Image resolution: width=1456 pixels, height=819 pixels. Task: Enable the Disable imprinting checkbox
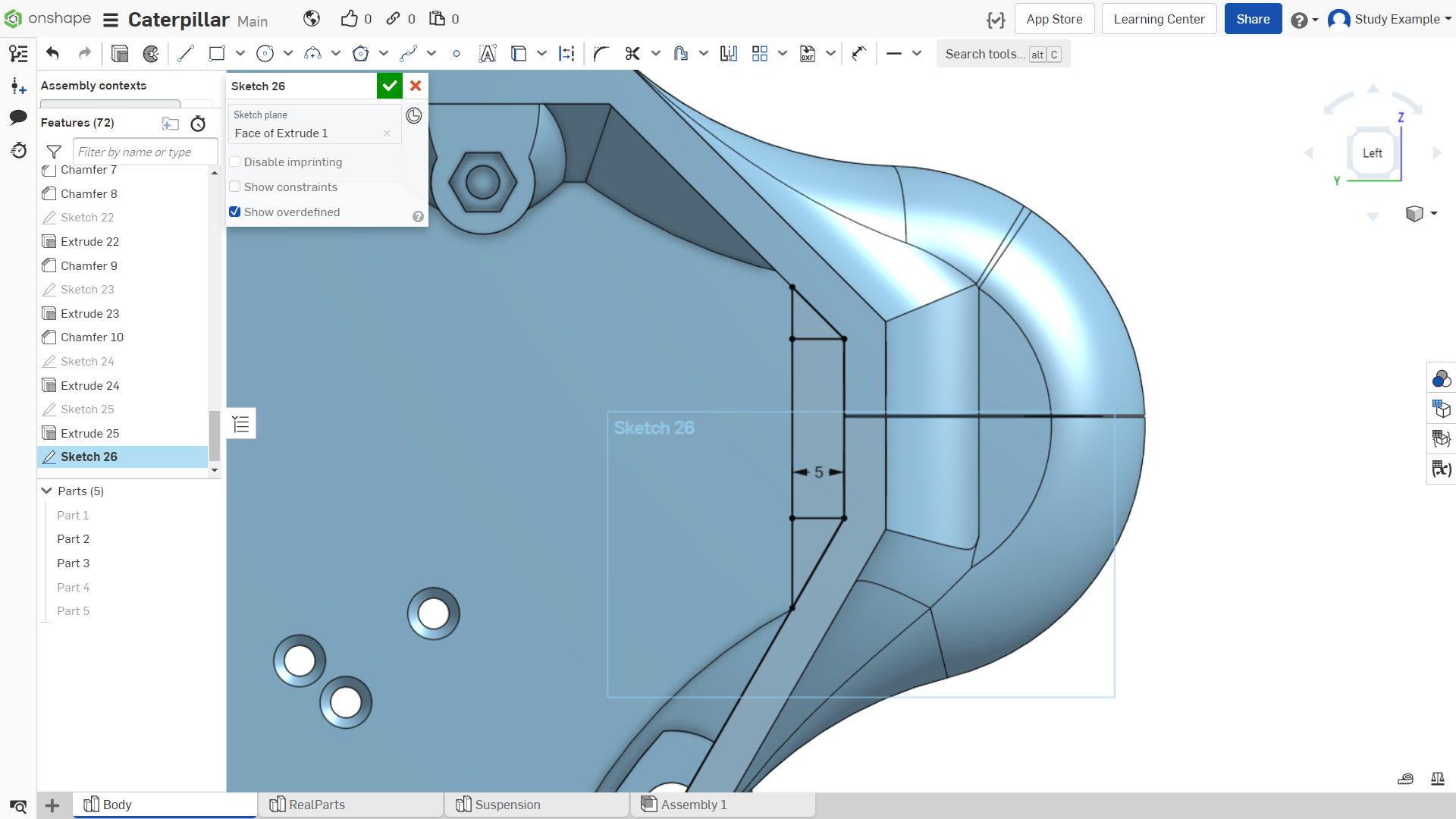tap(235, 162)
